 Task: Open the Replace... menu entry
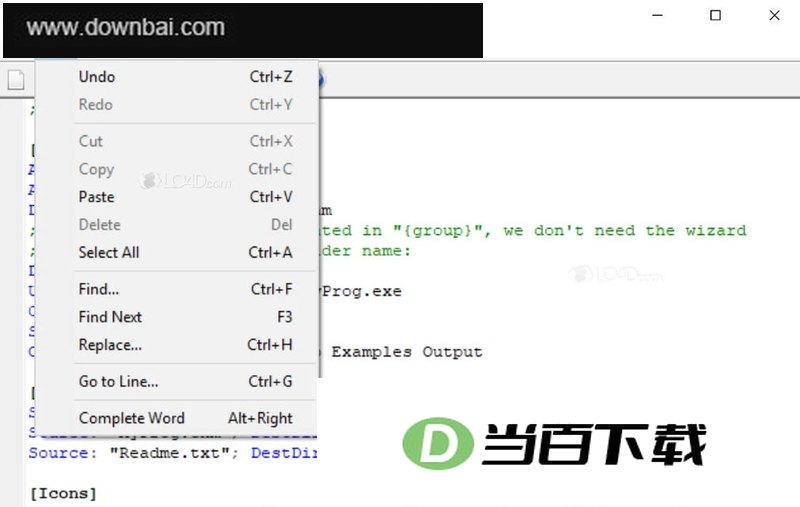coord(186,345)
